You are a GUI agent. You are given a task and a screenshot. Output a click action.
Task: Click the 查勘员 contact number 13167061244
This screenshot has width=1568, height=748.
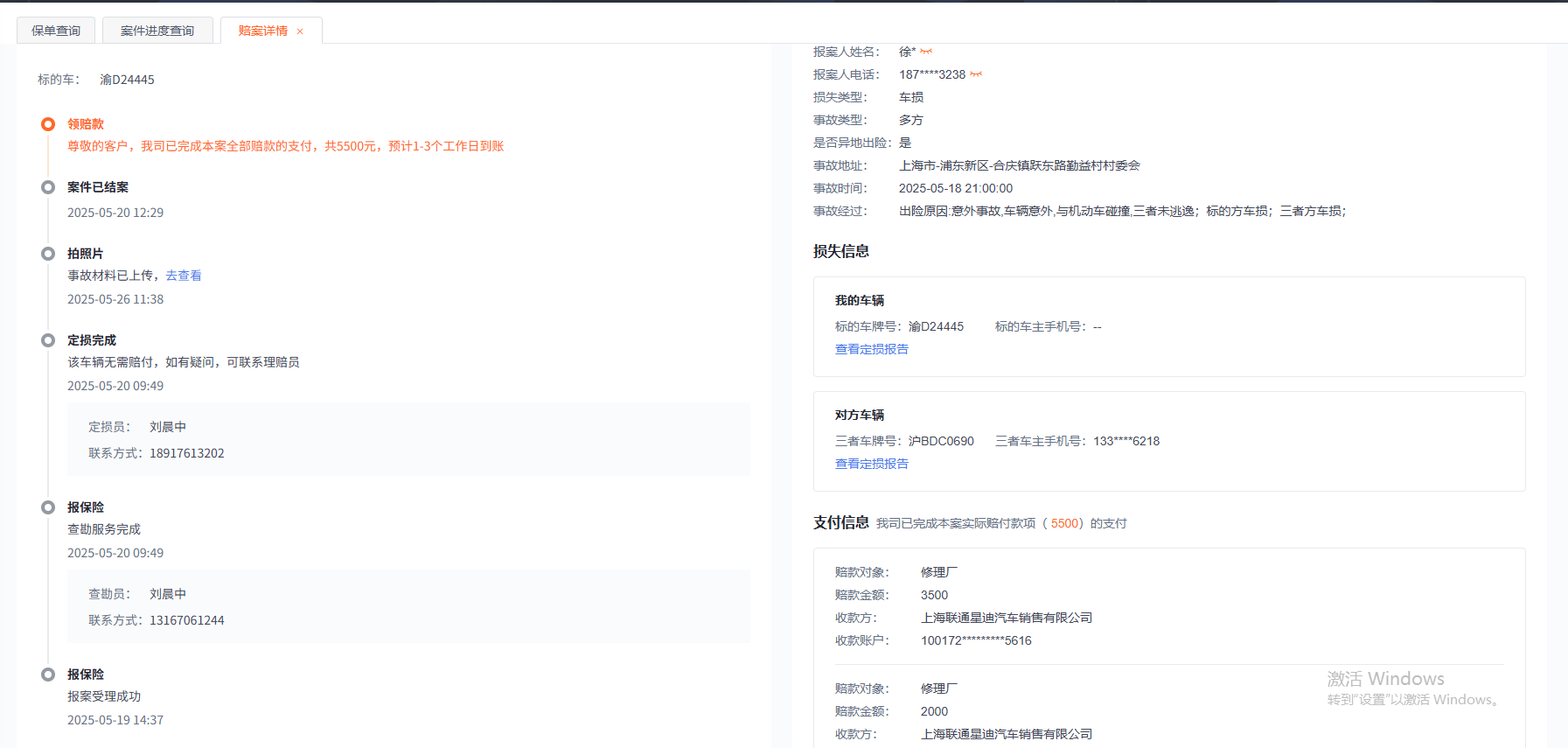click(x=186, y=620)
